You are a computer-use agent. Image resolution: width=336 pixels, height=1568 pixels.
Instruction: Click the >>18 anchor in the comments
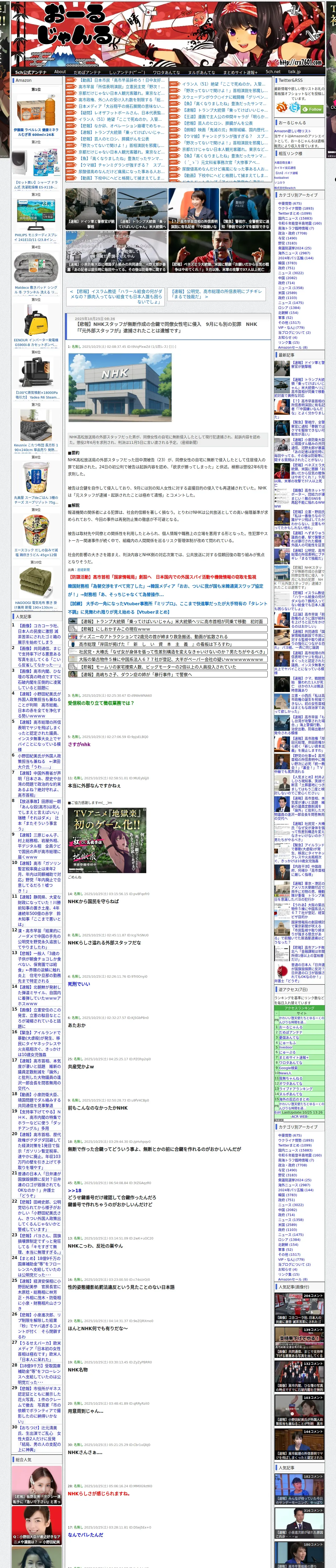click(x=74, y=1190)
